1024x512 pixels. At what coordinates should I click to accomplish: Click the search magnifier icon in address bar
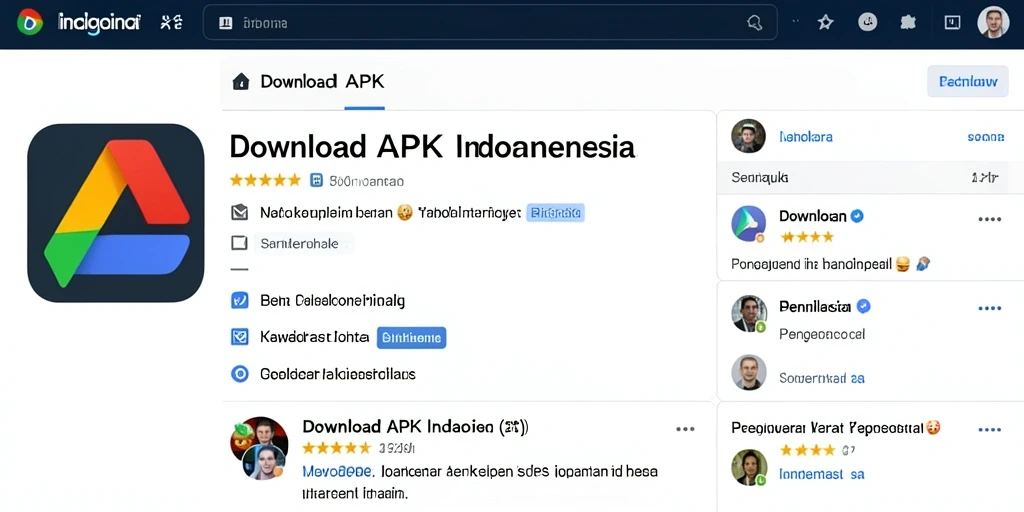click(x=754, y=24)
